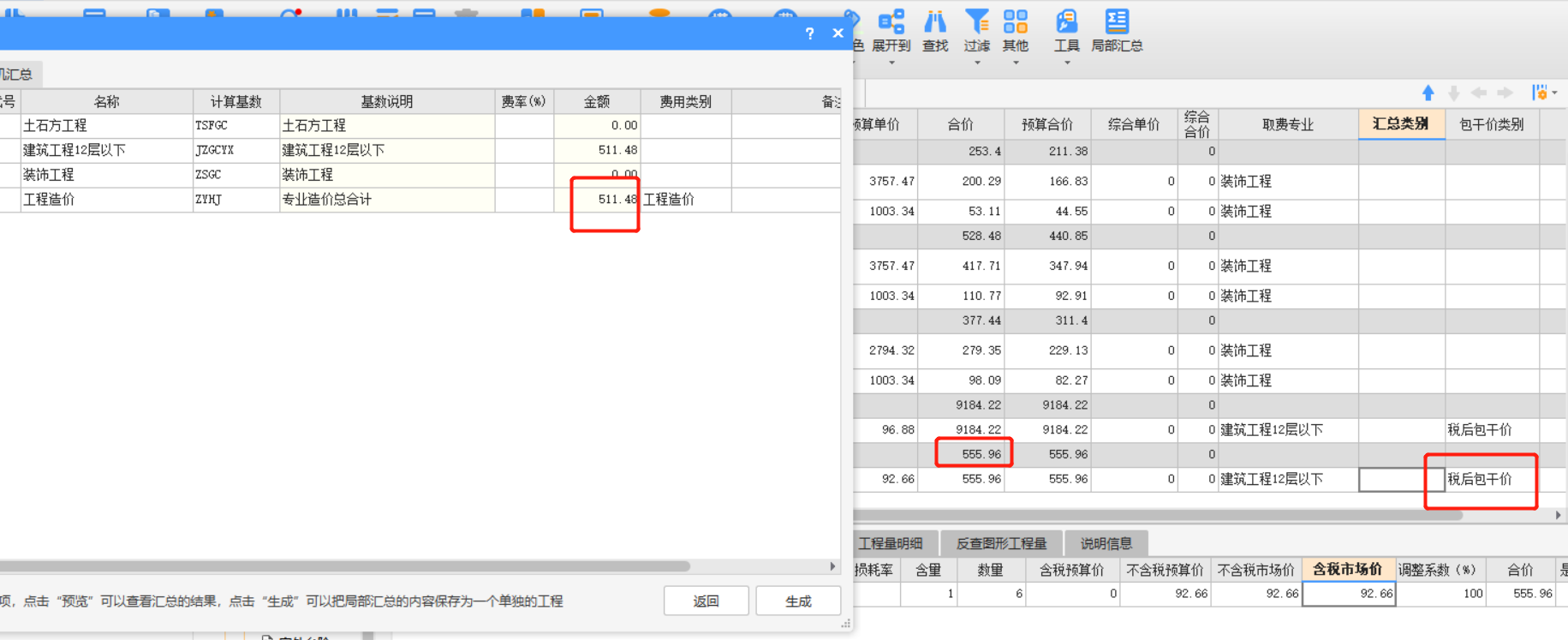
Task: Click the ZSGC code cell
Action: [x=236, y=175]
